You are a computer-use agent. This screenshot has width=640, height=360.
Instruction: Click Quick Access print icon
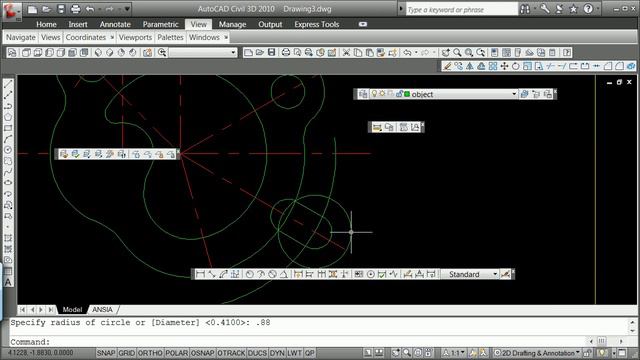tap(75, 9)
